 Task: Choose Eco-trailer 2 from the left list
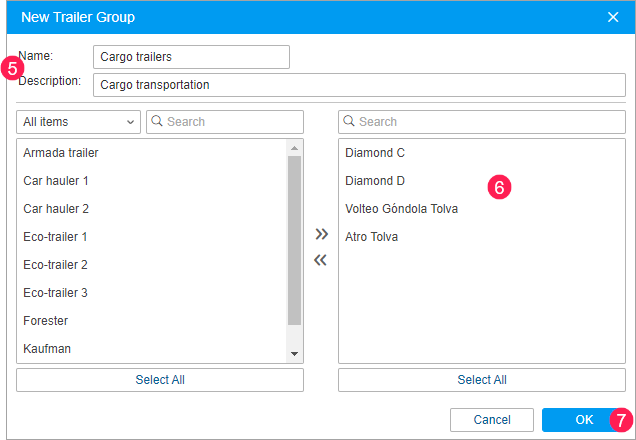click(x=56, y=265)
